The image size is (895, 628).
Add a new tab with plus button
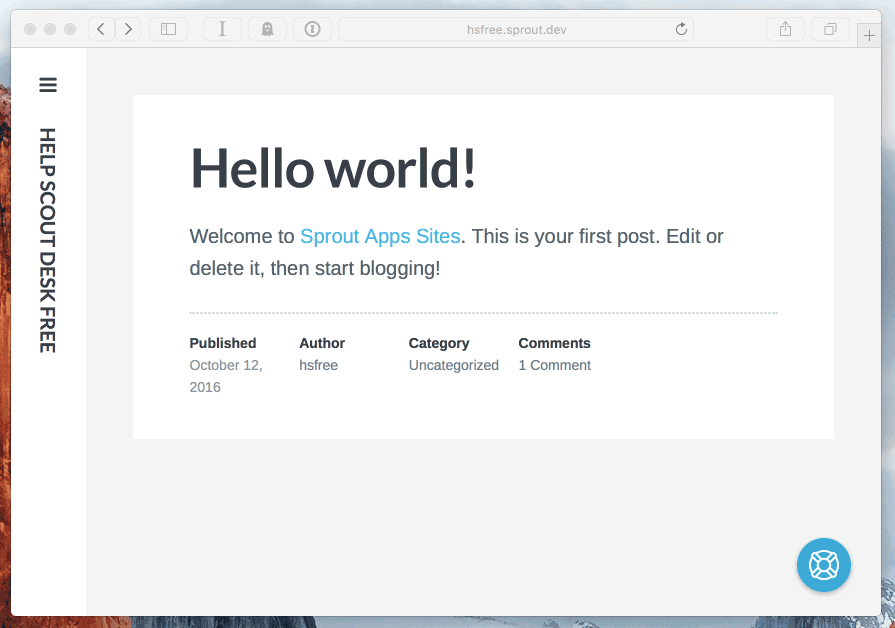point(869,35)
